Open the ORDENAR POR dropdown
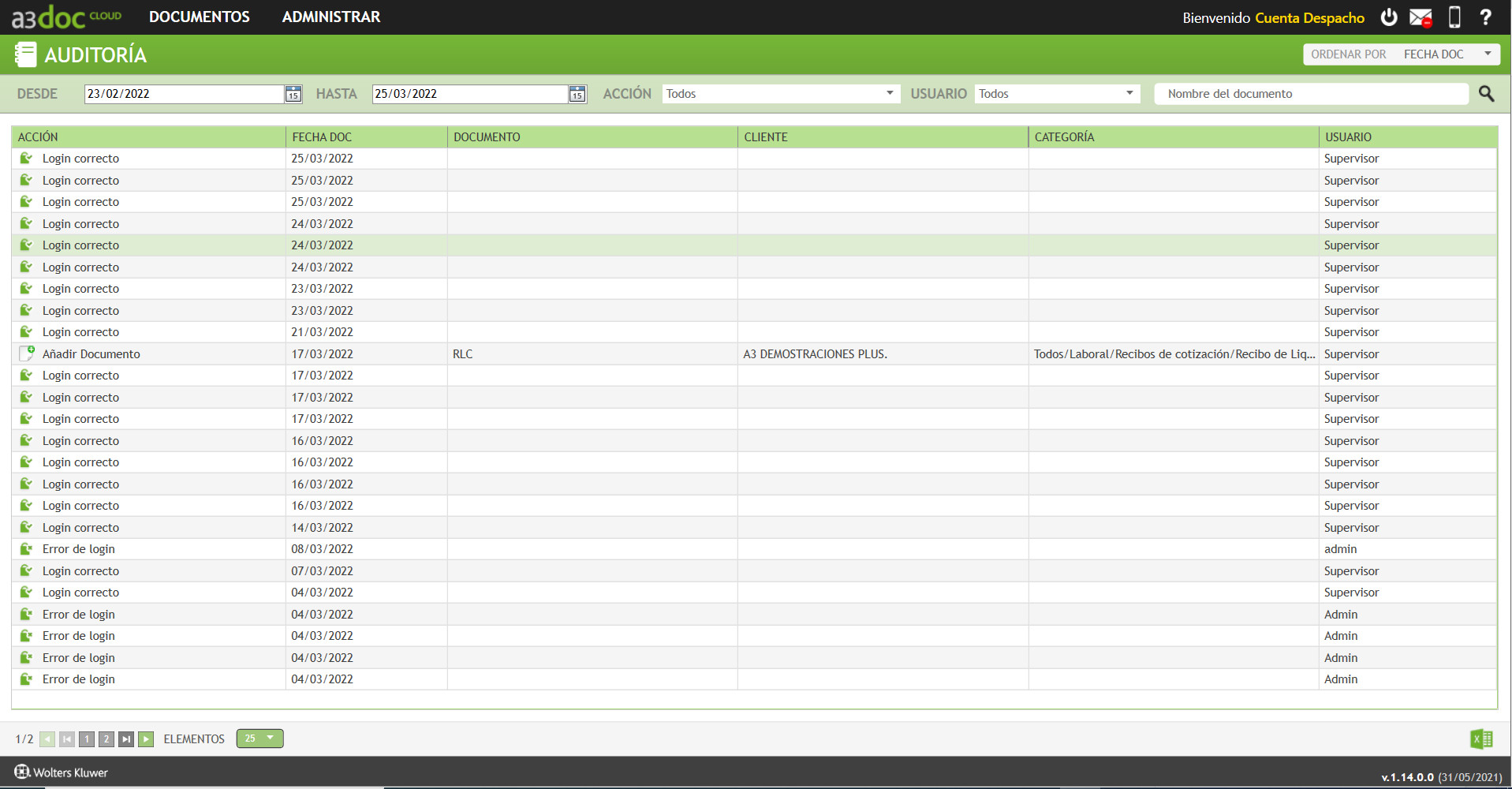The width and height of the screenshot is (1512, 789). coord(1489,54)
